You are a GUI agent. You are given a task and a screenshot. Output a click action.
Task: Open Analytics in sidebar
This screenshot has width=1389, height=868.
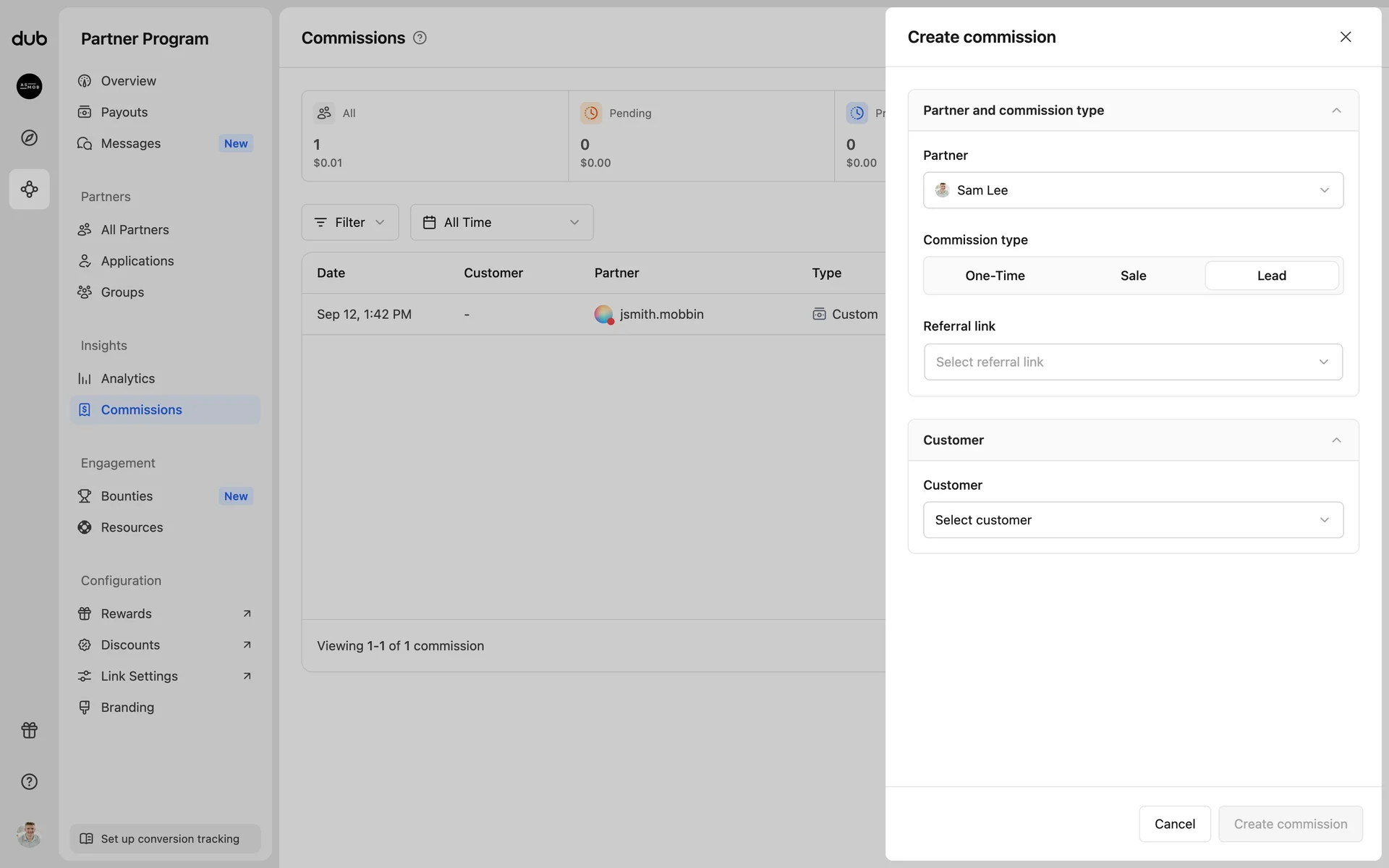point(128,378)
